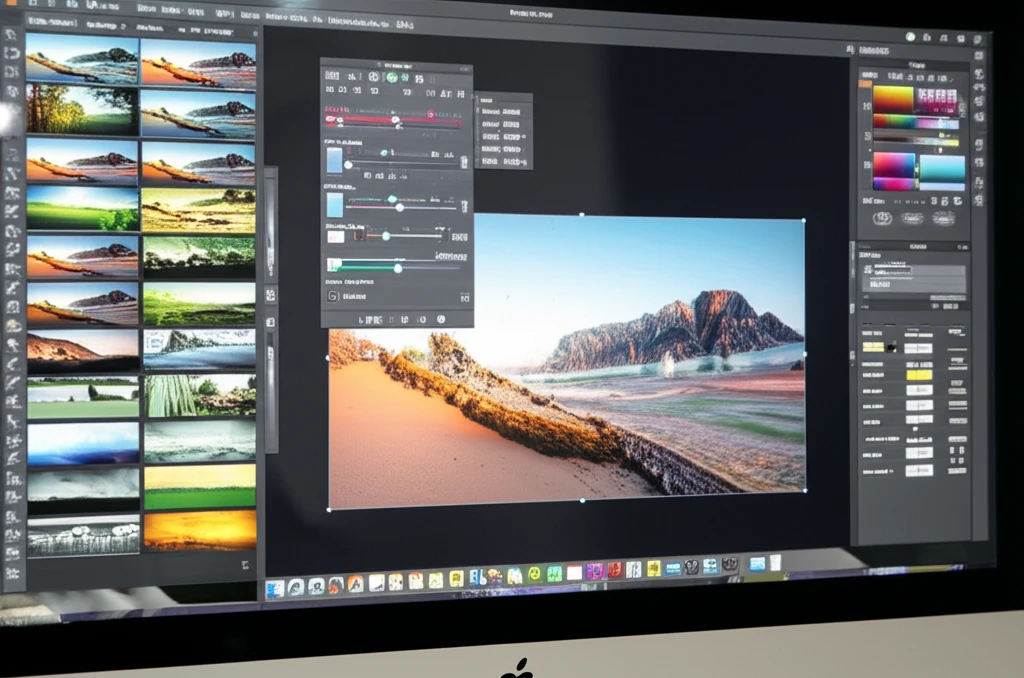1024x678 pixels.
Task: Open the yellow-green round icon in the Dock
Action: pos(534,575)
